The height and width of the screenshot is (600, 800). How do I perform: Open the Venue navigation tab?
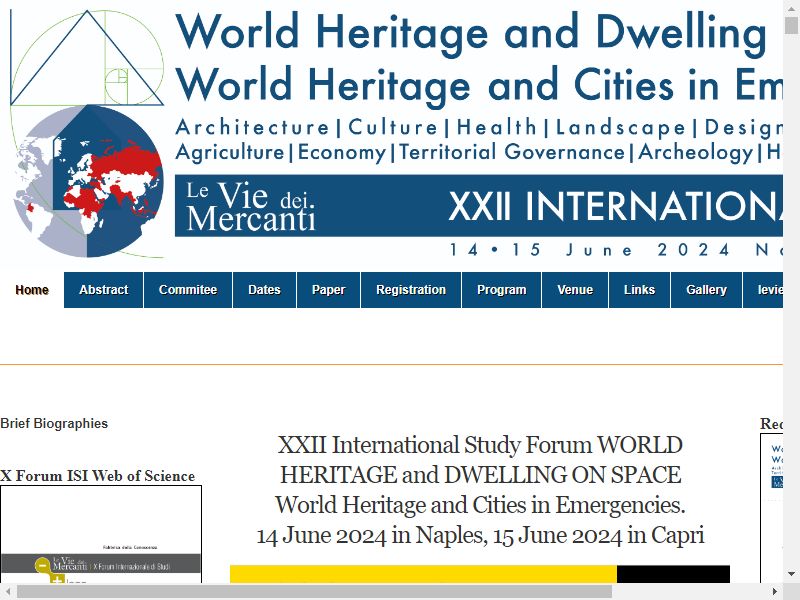[575, 290]
